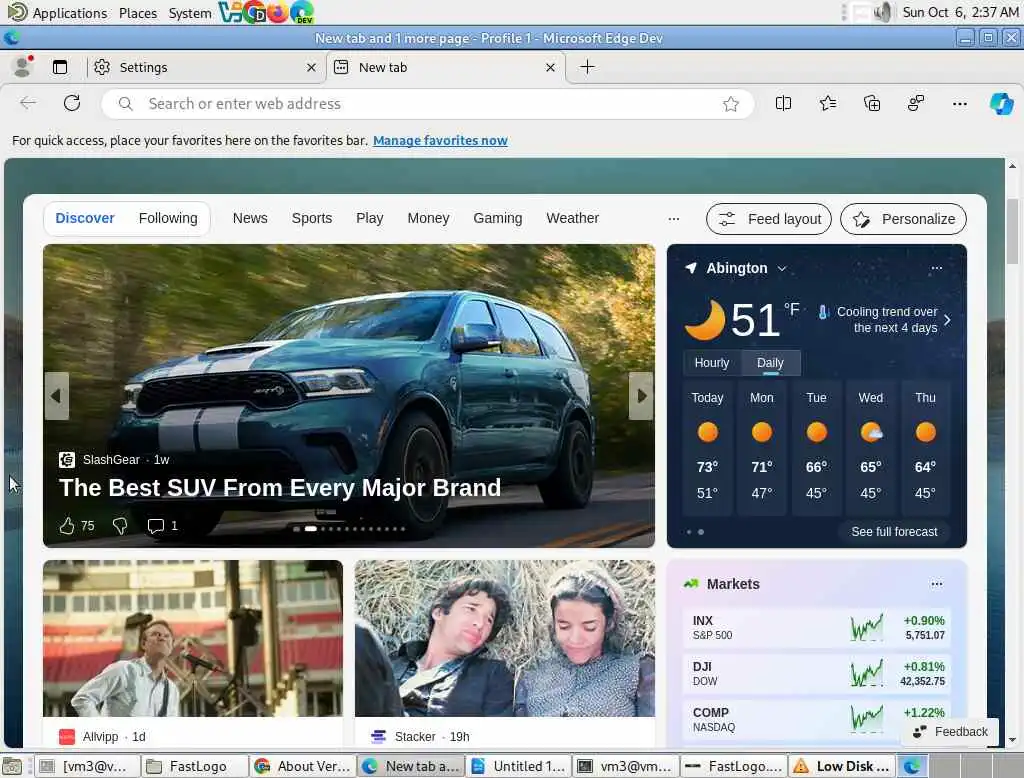
Task: Close the Settings tab
Action: pyautogui.click(x=311, y=67)
